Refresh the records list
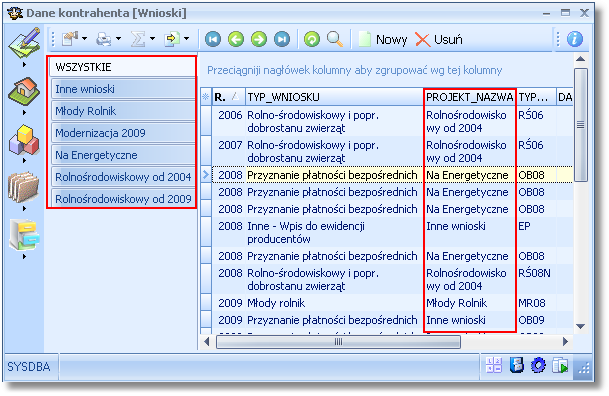 coord(312,39)
